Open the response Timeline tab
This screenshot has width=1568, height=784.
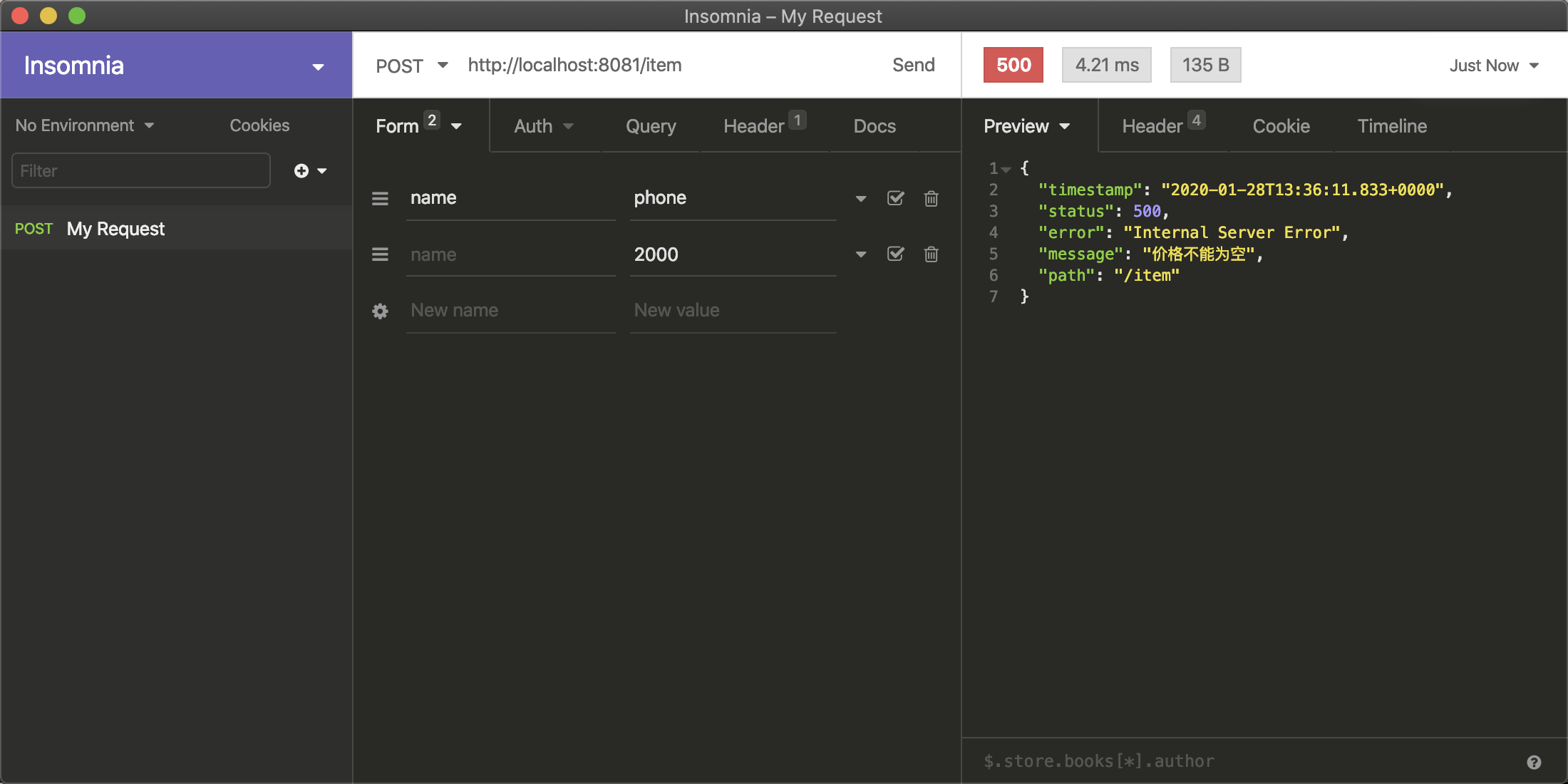1391,126
